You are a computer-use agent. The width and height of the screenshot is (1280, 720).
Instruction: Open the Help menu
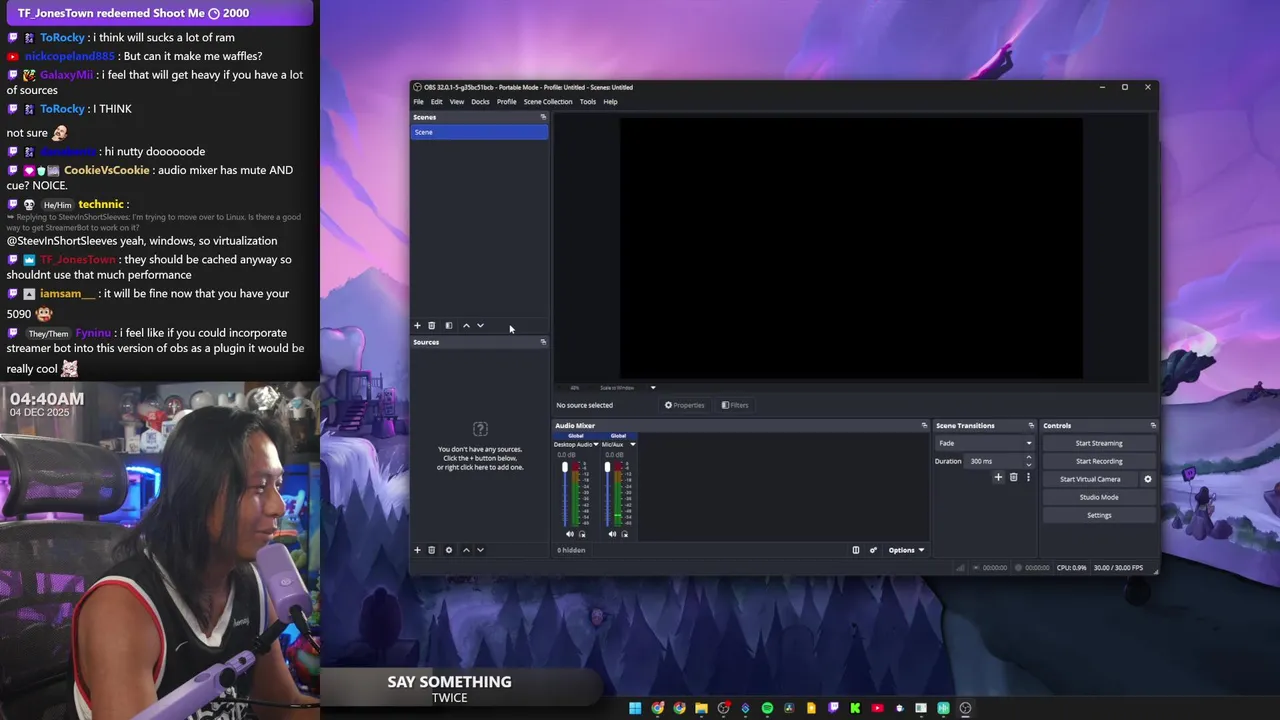click(x=610, y=102)
